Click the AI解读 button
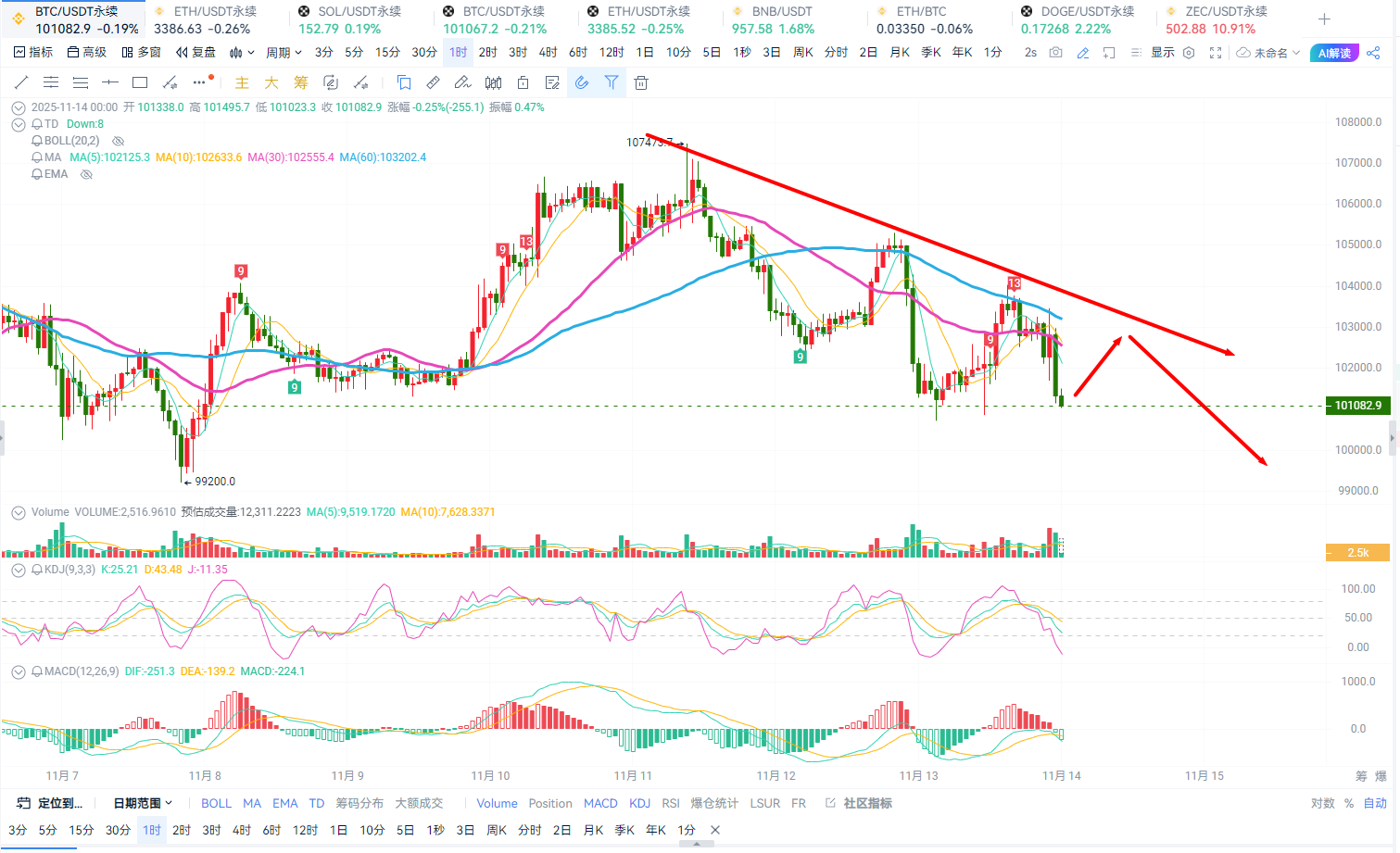The height and width of the screenshot is (853, 1400). 1334,53
